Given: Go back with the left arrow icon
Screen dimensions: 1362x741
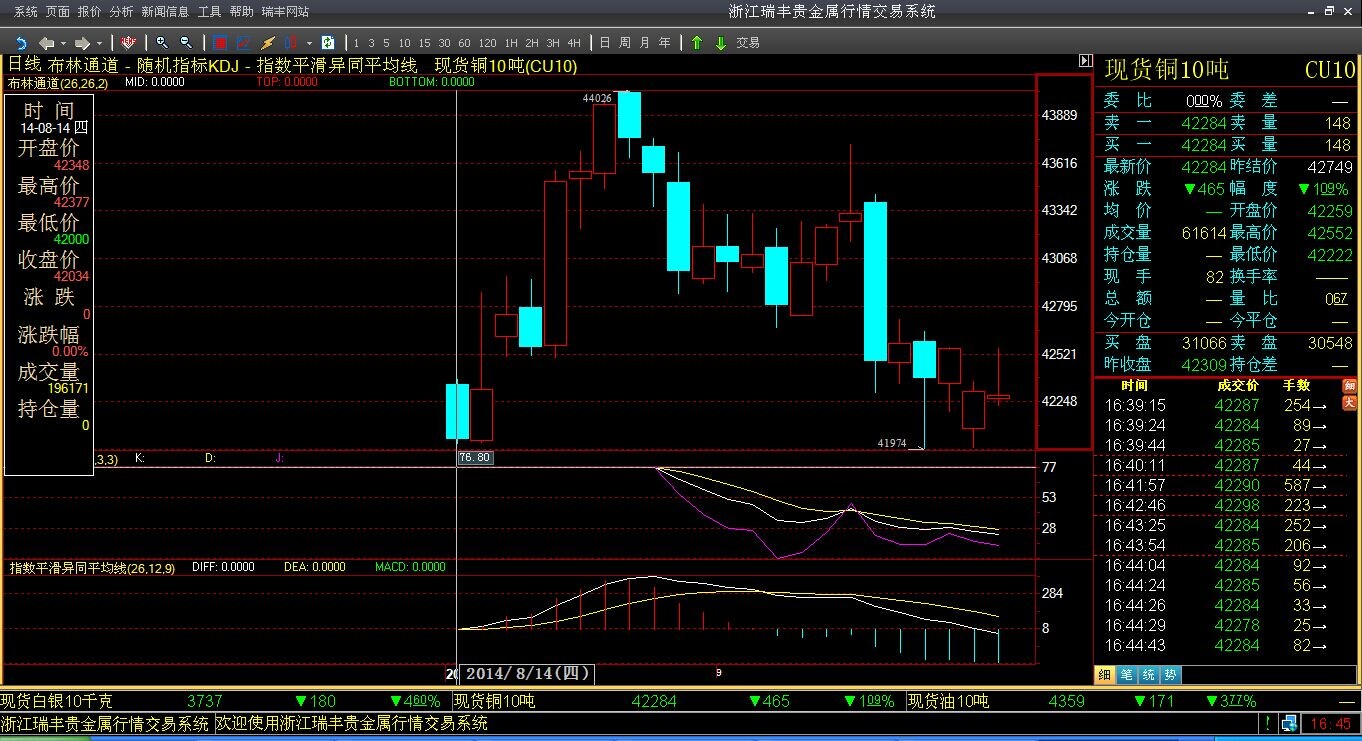Looking at the screenshot, I should (x=46, y=43).
